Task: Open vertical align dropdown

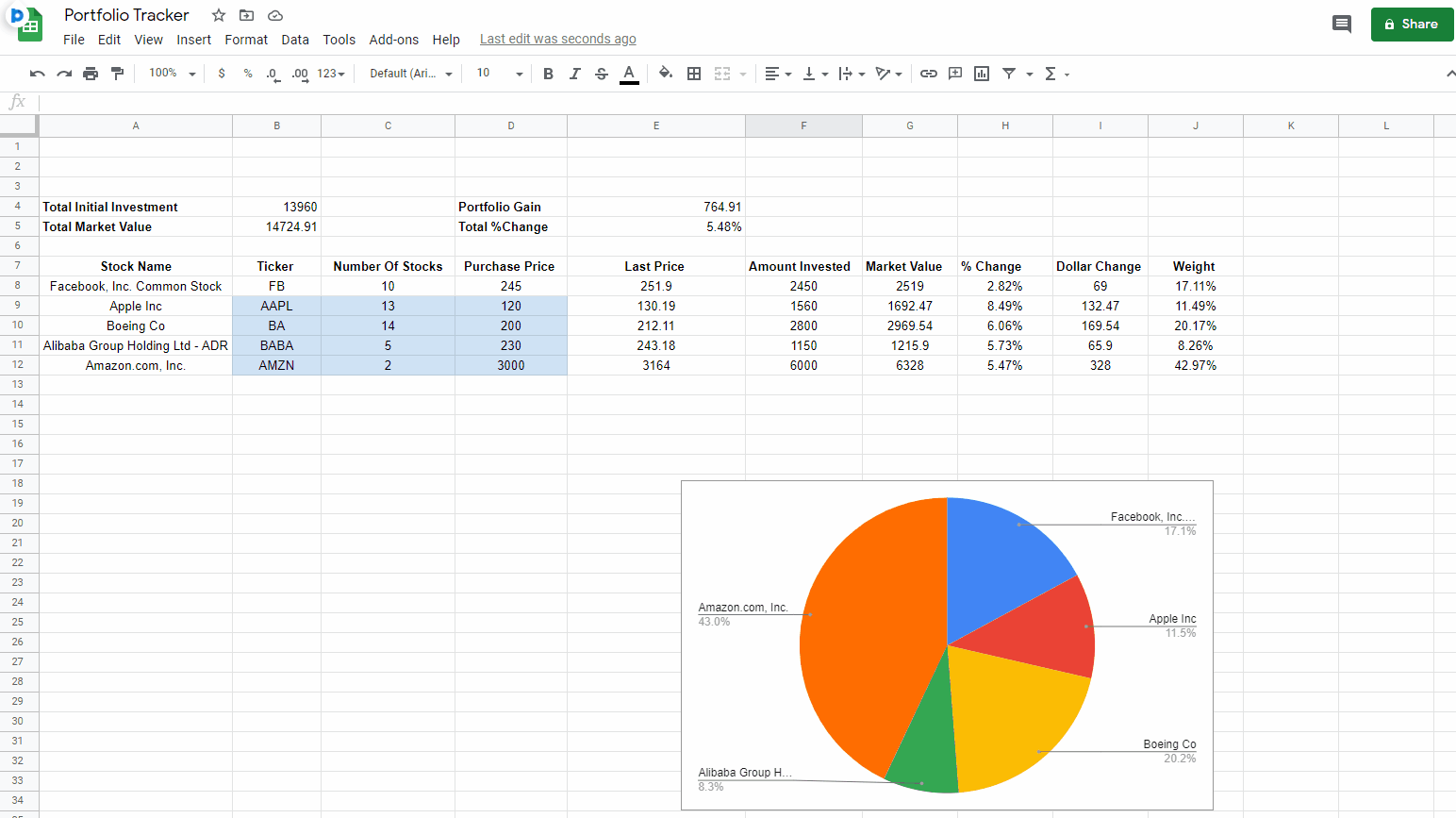Action: (x=815, y=74)
